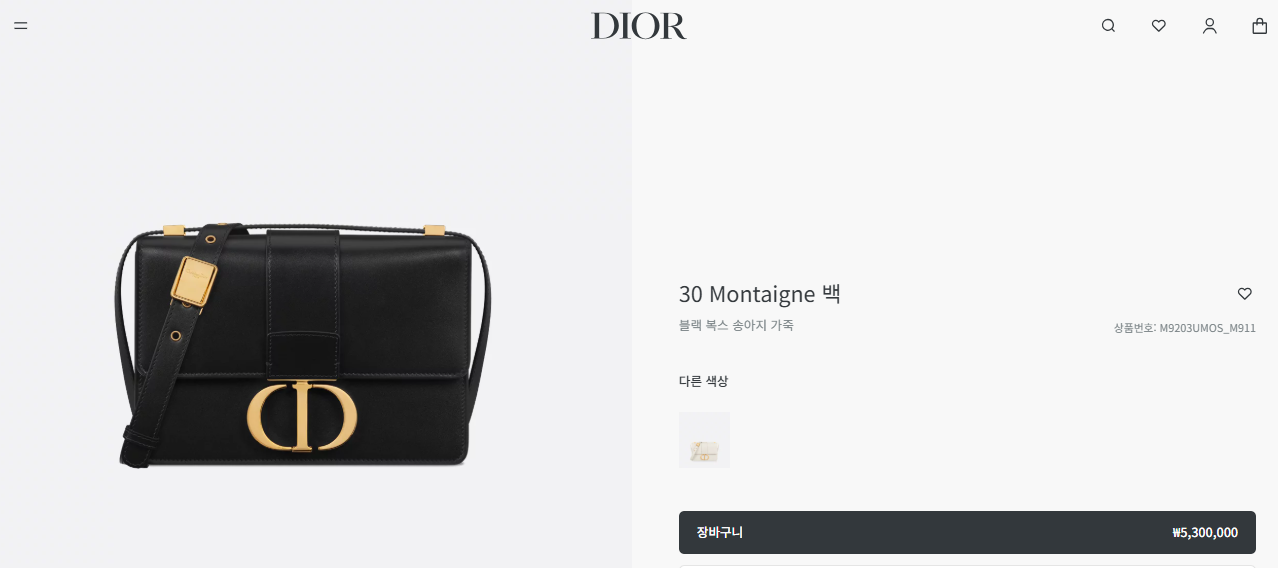Viewport: 1278px width, 568px height.
Task: Click the partially visible button below 장바구니
Action: pyautogui.click(x=967, y=566)
